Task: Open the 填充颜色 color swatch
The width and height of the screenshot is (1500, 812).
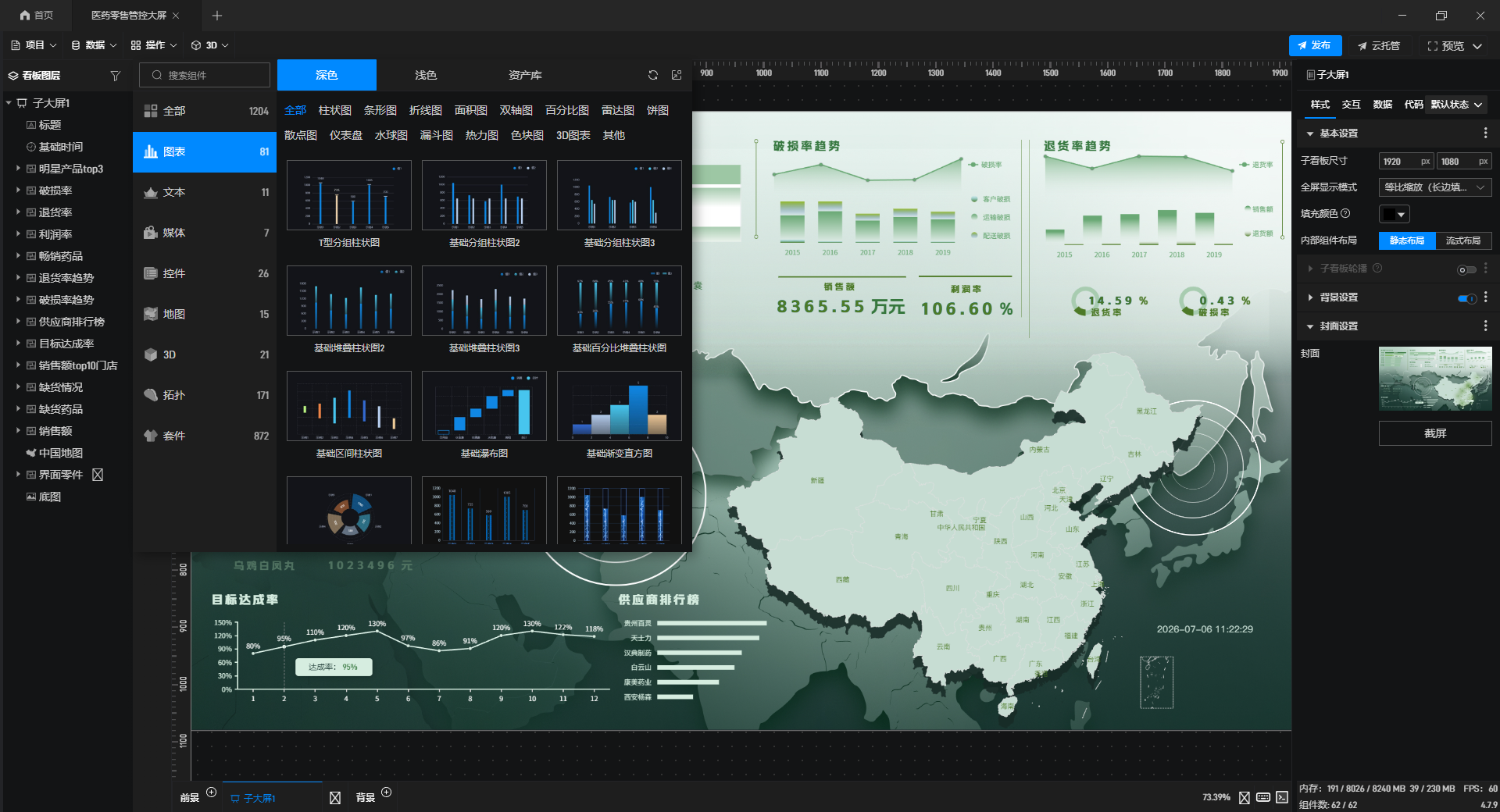Action: click(x=1394, y=214)
